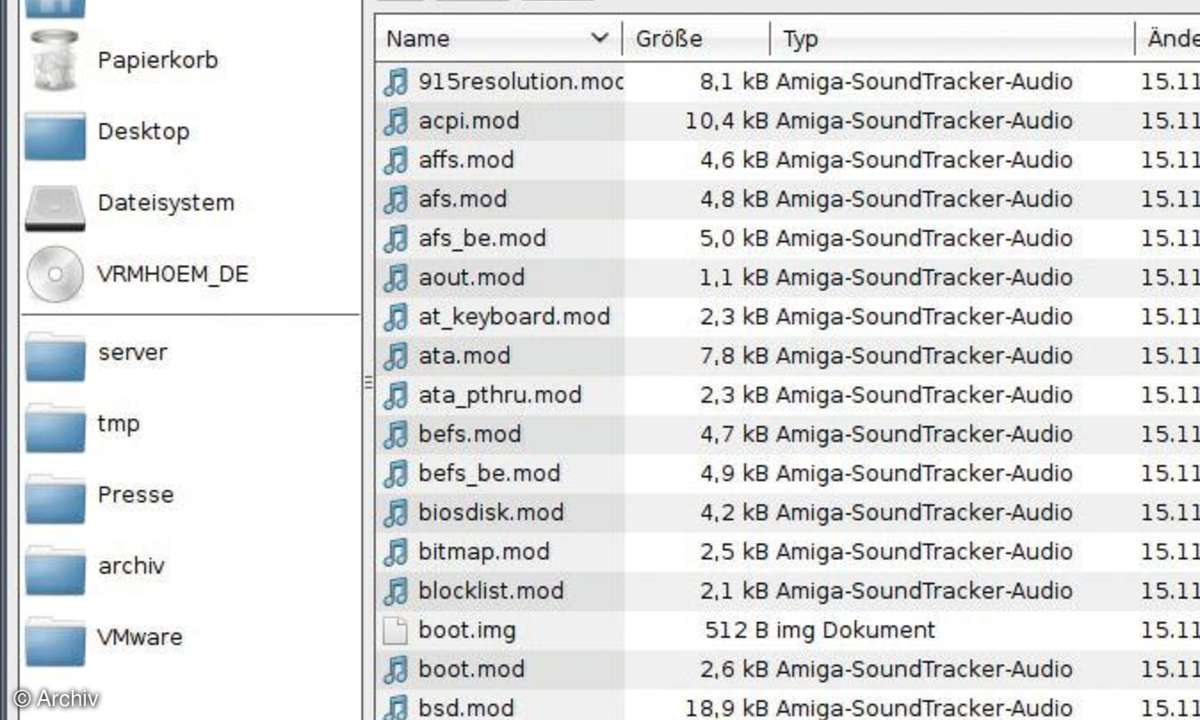The width and height of the screenshot is (1200, 720).
Task: Select the file name befs.mod
Action: pyautogui.click(x=470, y=434)
